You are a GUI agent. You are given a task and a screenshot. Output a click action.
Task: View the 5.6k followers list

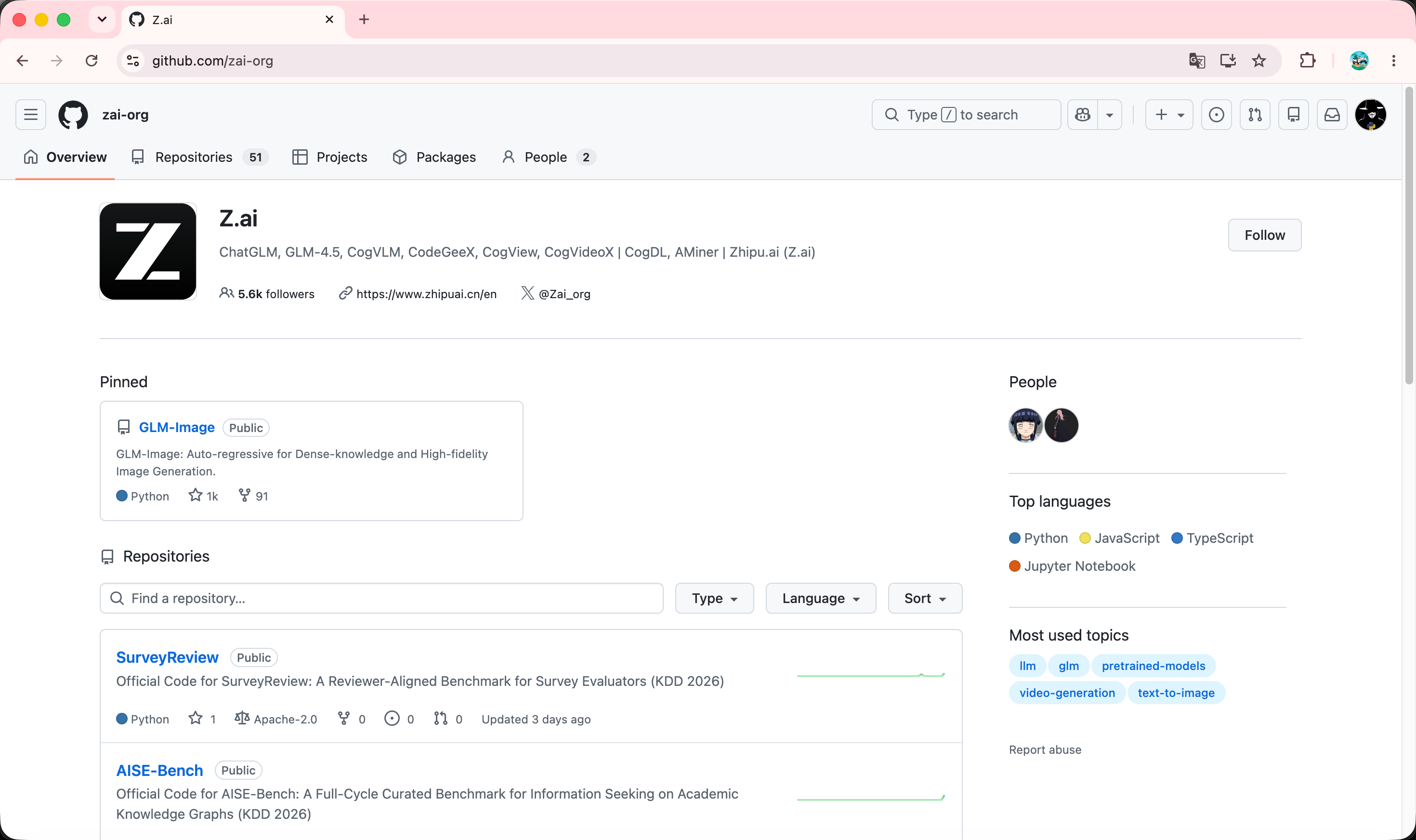click(x=267, y=294)
